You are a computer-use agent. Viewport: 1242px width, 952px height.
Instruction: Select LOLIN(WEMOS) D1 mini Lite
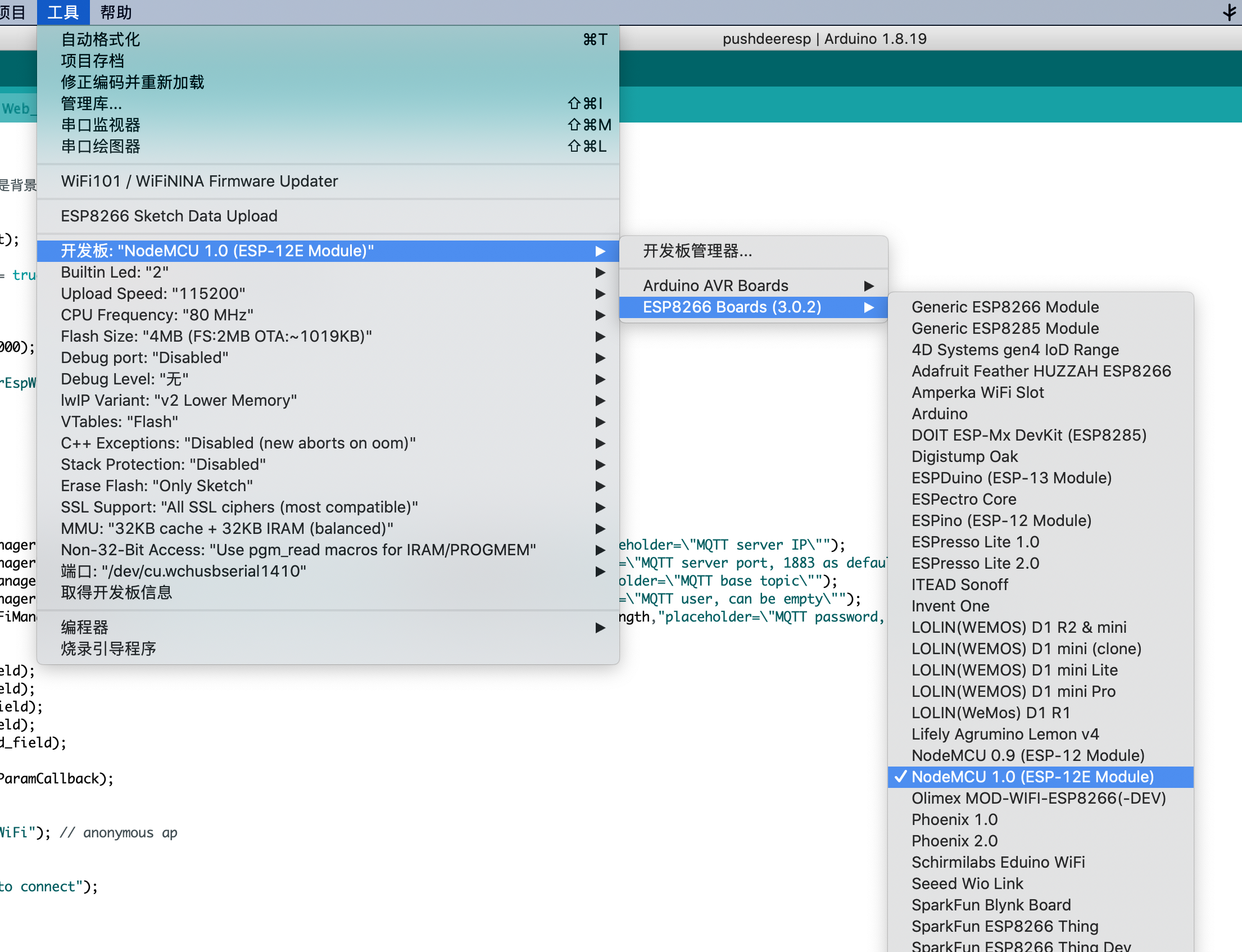click(1041, 670)
